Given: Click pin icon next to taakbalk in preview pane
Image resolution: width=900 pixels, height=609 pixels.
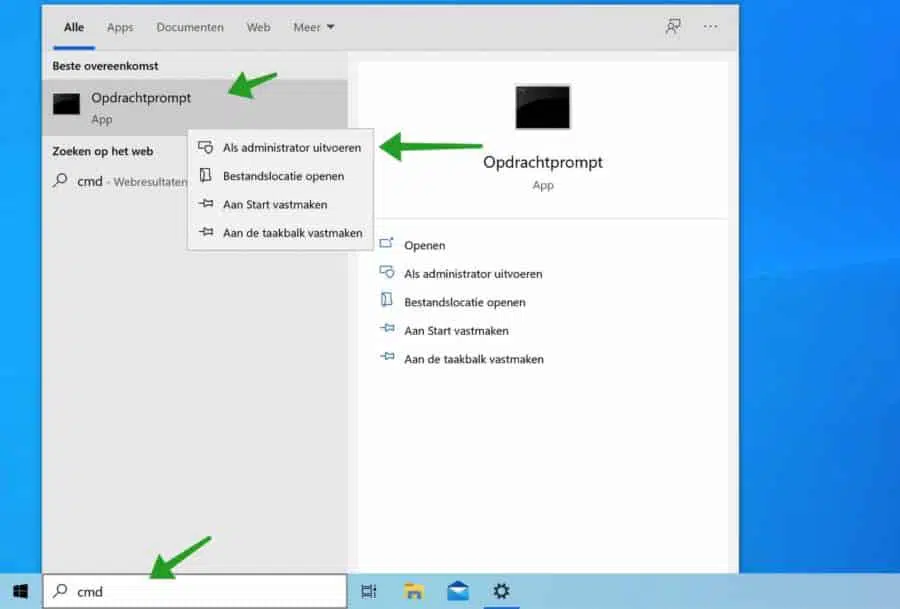Looking at the screenshot, I should coord(387,356).
